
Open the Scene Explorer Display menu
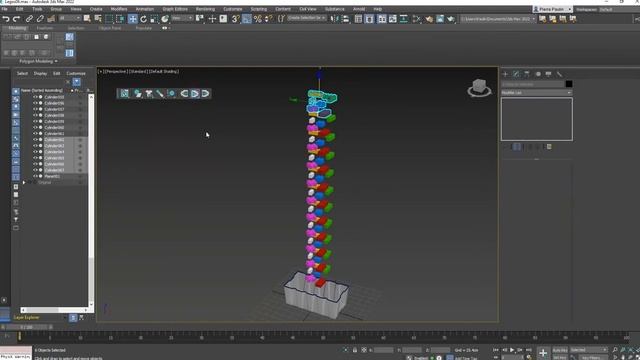click(x=40, y=73)
